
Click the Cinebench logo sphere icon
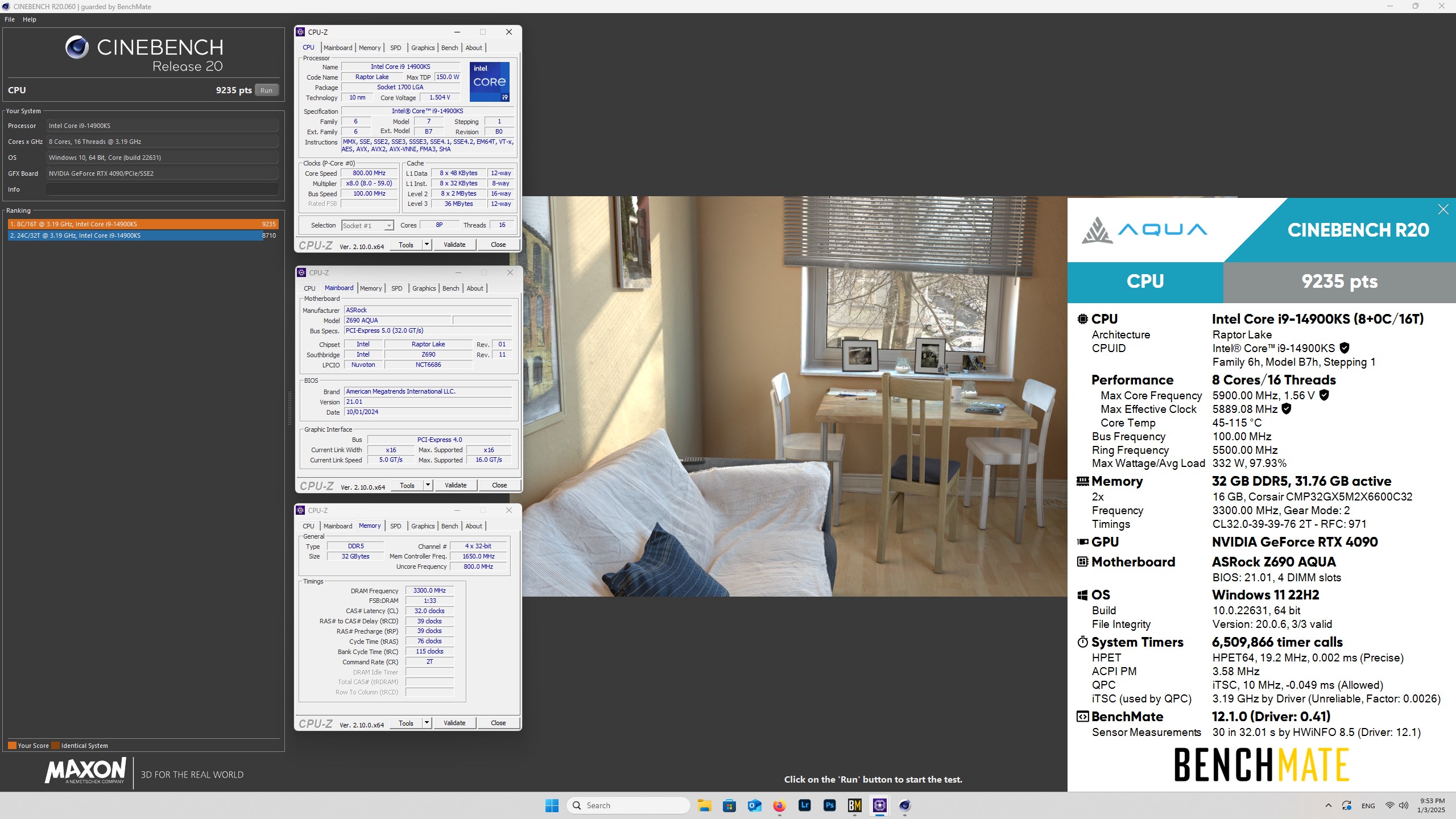77,47
